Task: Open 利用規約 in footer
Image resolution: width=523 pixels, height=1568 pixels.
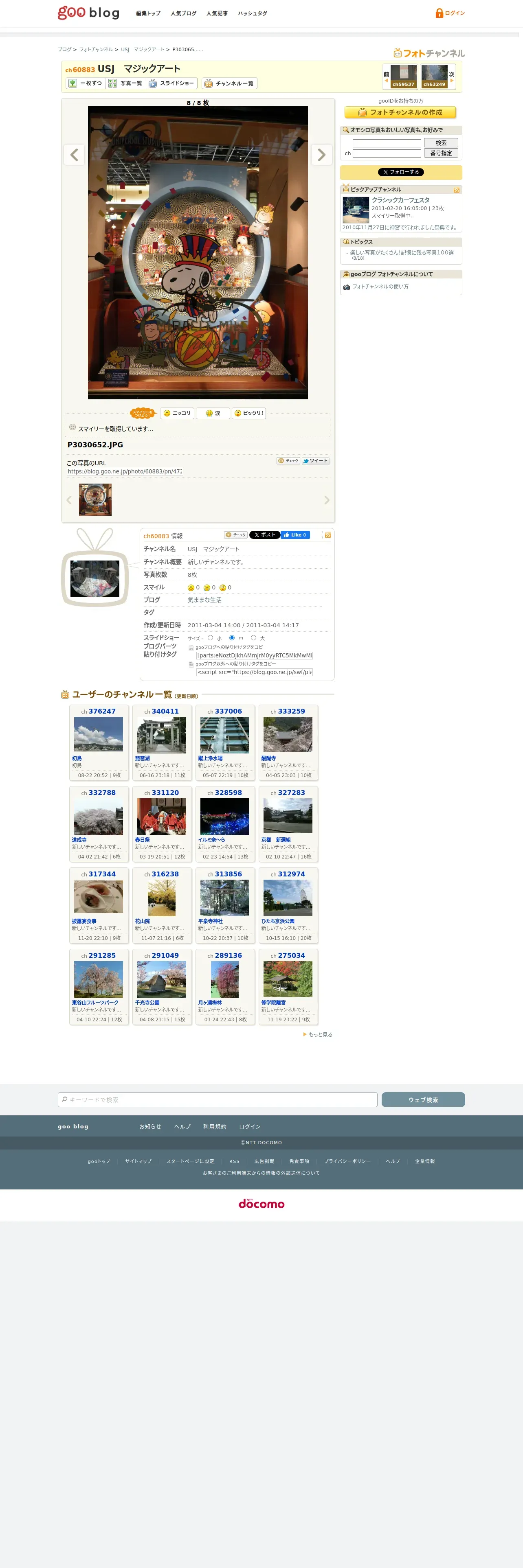Action: pyautogui.click(x=215, y=1127)
